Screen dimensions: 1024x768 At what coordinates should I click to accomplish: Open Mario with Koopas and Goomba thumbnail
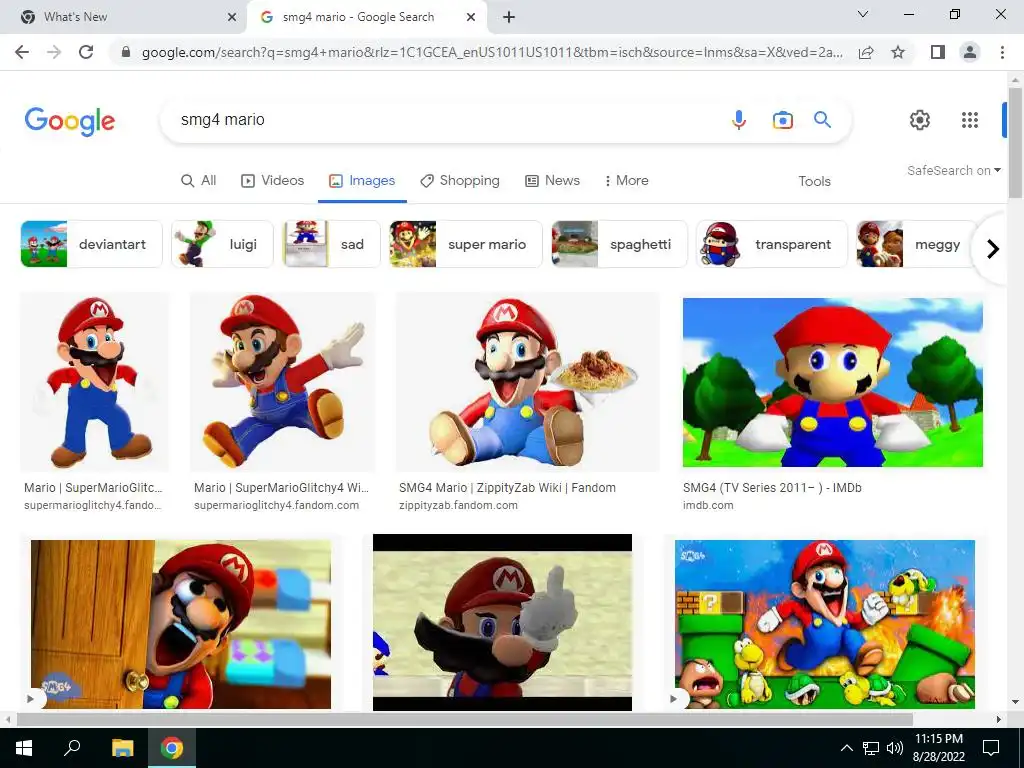coord(825,624)
